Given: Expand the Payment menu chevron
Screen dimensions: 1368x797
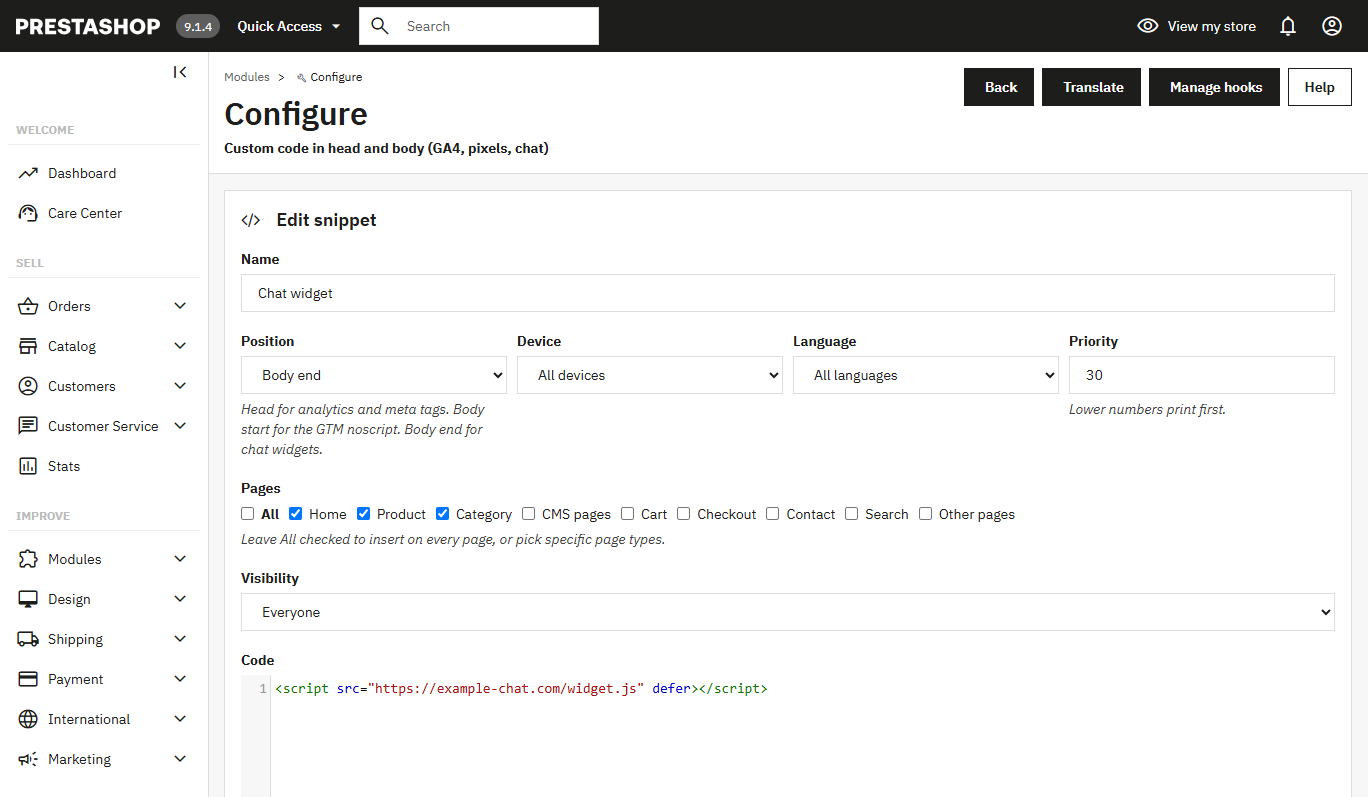Looking at the screenshot, I should tap(180, 679).
